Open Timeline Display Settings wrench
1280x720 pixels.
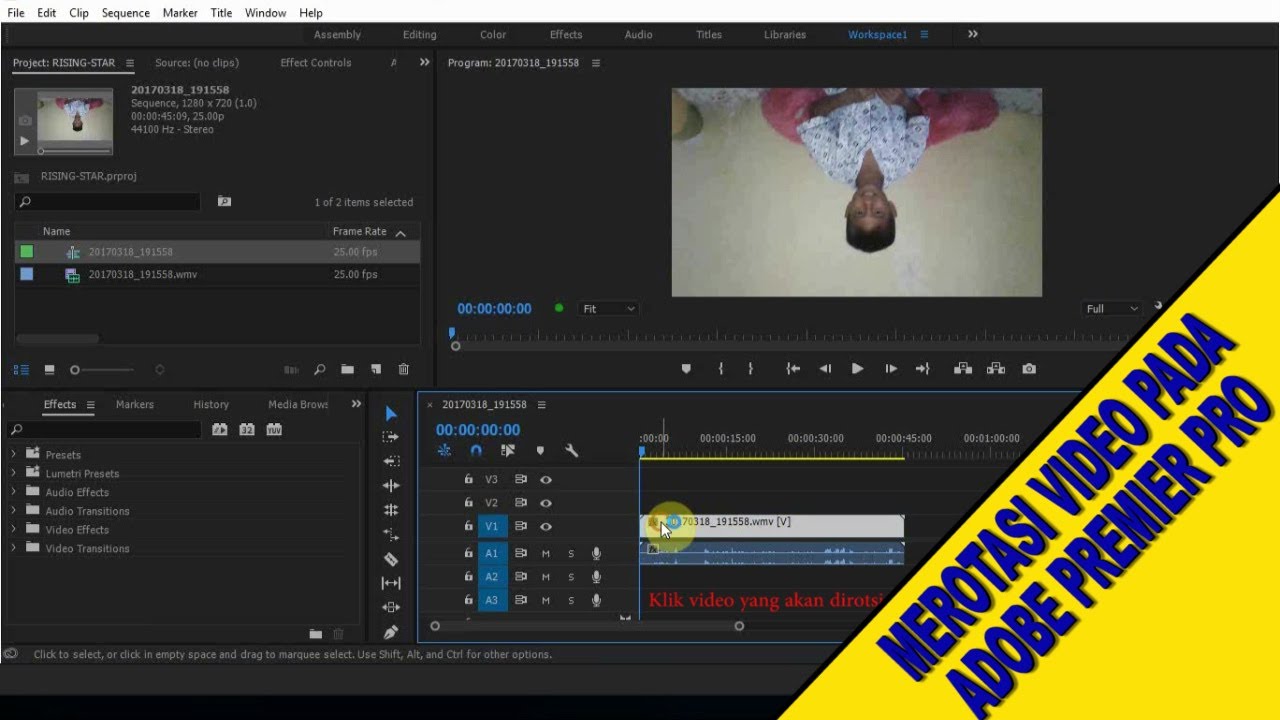coord(572,451)
